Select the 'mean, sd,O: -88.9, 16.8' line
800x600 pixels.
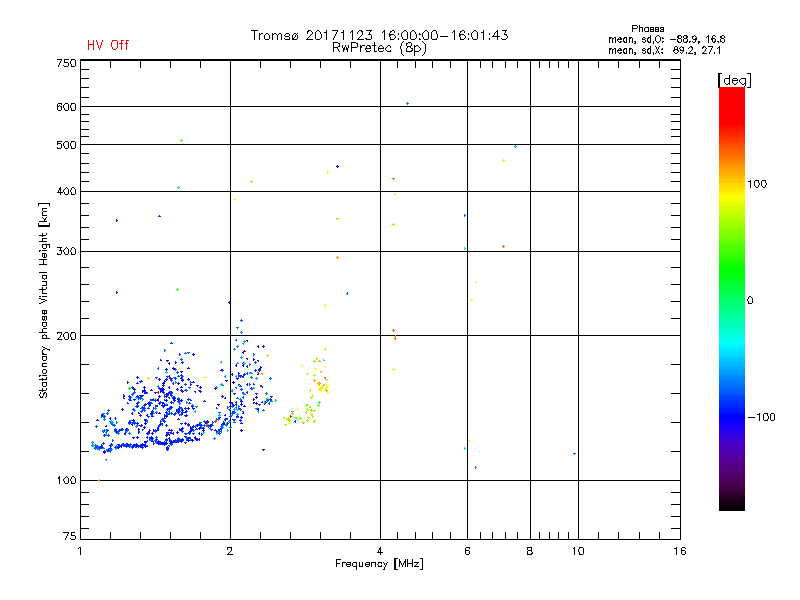[x=667, y=39]
